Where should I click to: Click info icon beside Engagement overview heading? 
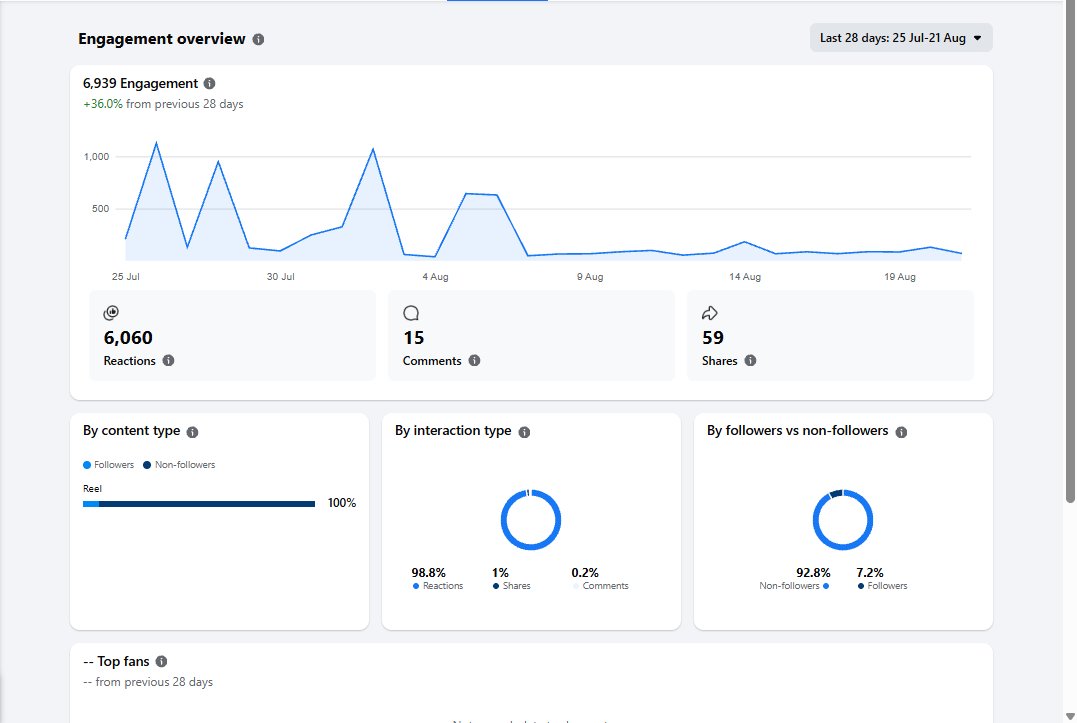pyautogui.click(x=258, y=39)
